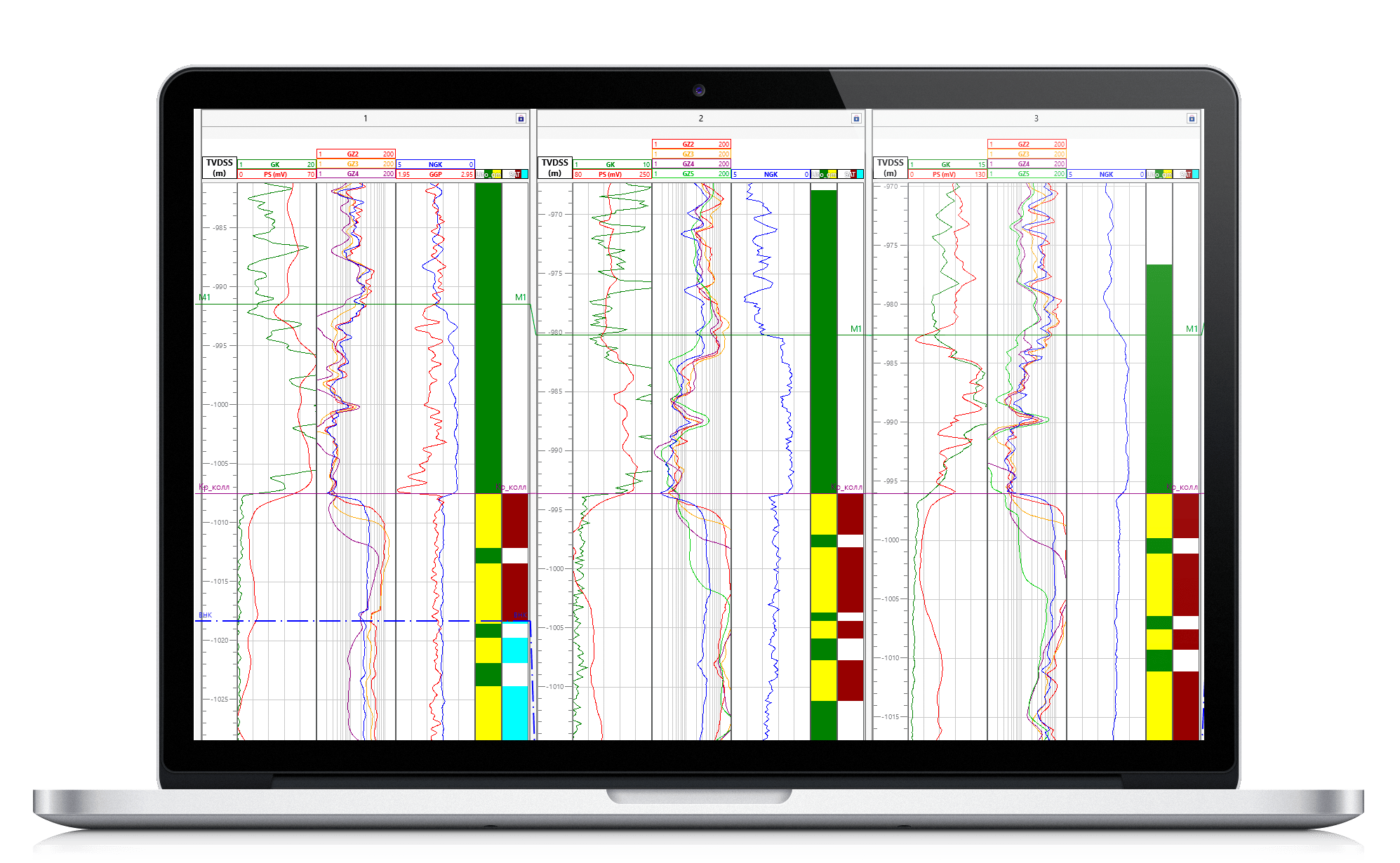The width and height of the screenshot is (1400, 863).
Task: Select the GZ4 curve header in well 3
Action: [1027, 164]
